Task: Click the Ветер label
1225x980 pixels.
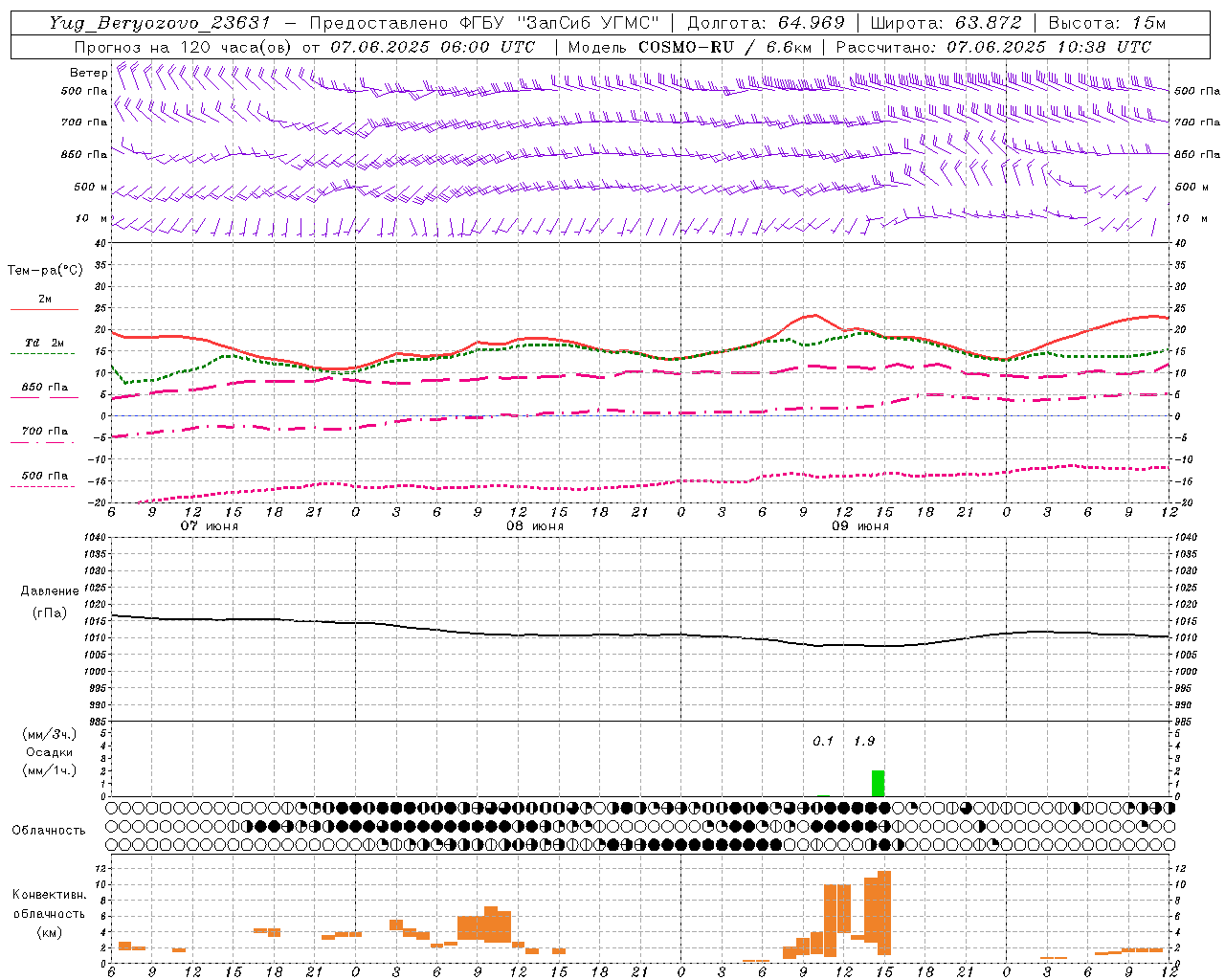Action: tap(88, 73)
